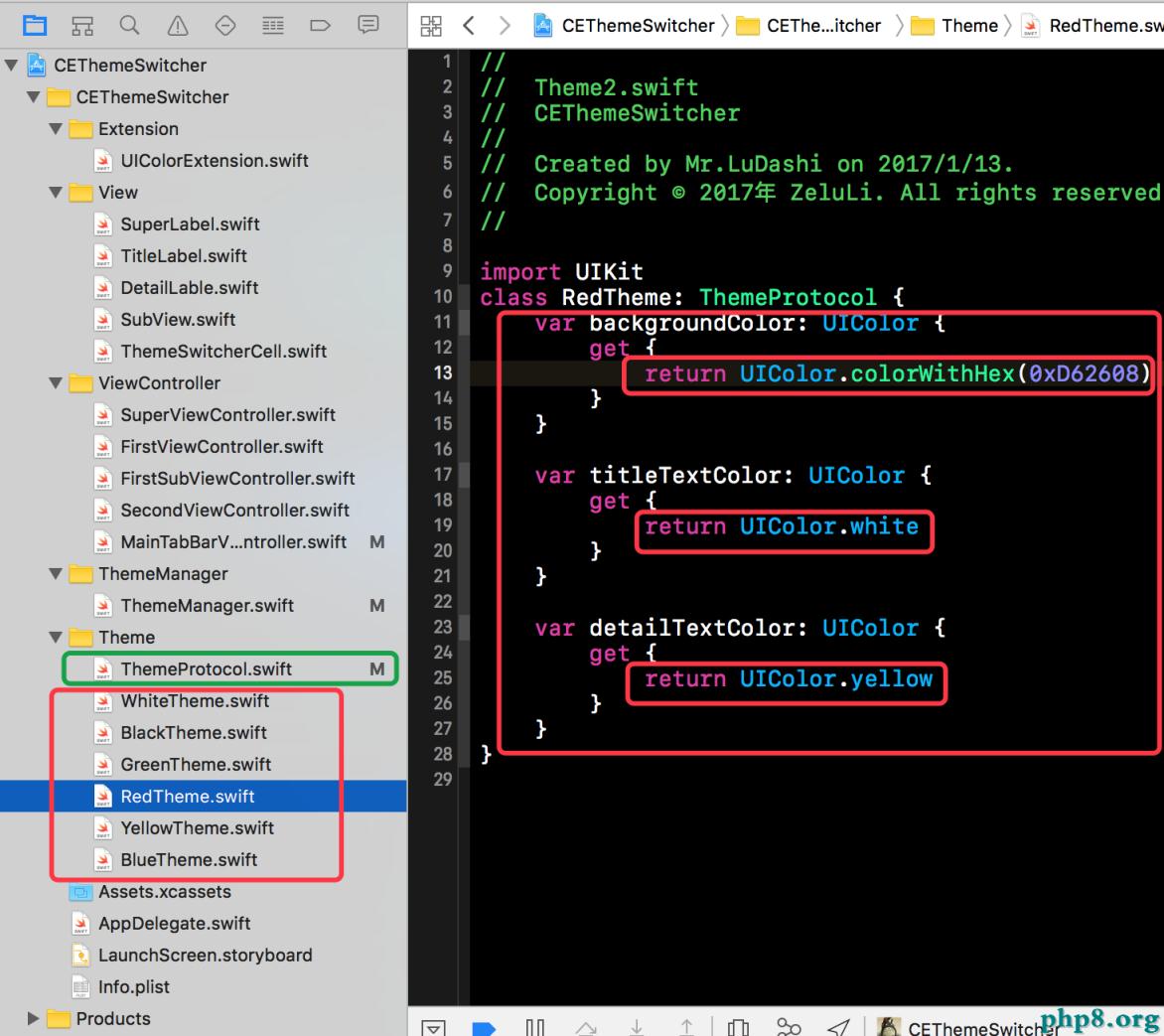Viewport: 1164px width, 1036px height.
Task: Collapse the Theme folder group
Action: tap(56, 638)
